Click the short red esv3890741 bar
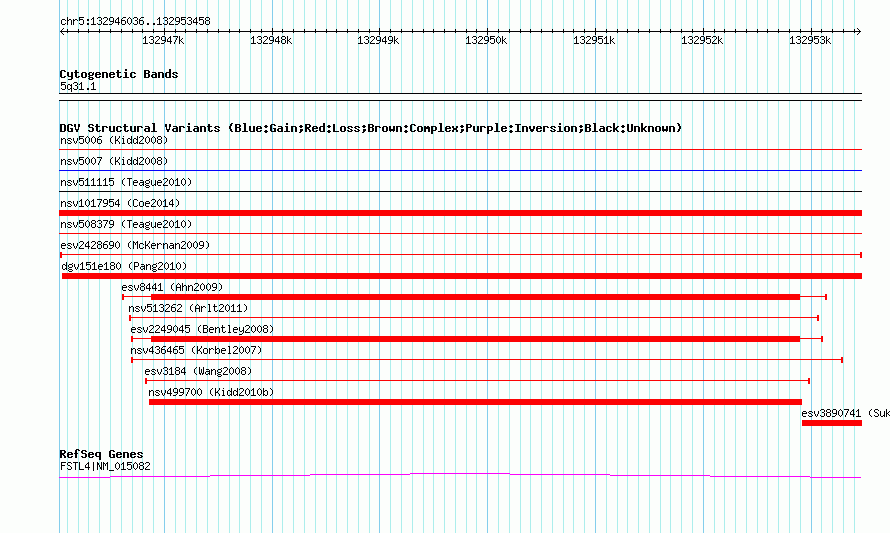The width and height of the screenshot is (890, 533). pos(832,423)
